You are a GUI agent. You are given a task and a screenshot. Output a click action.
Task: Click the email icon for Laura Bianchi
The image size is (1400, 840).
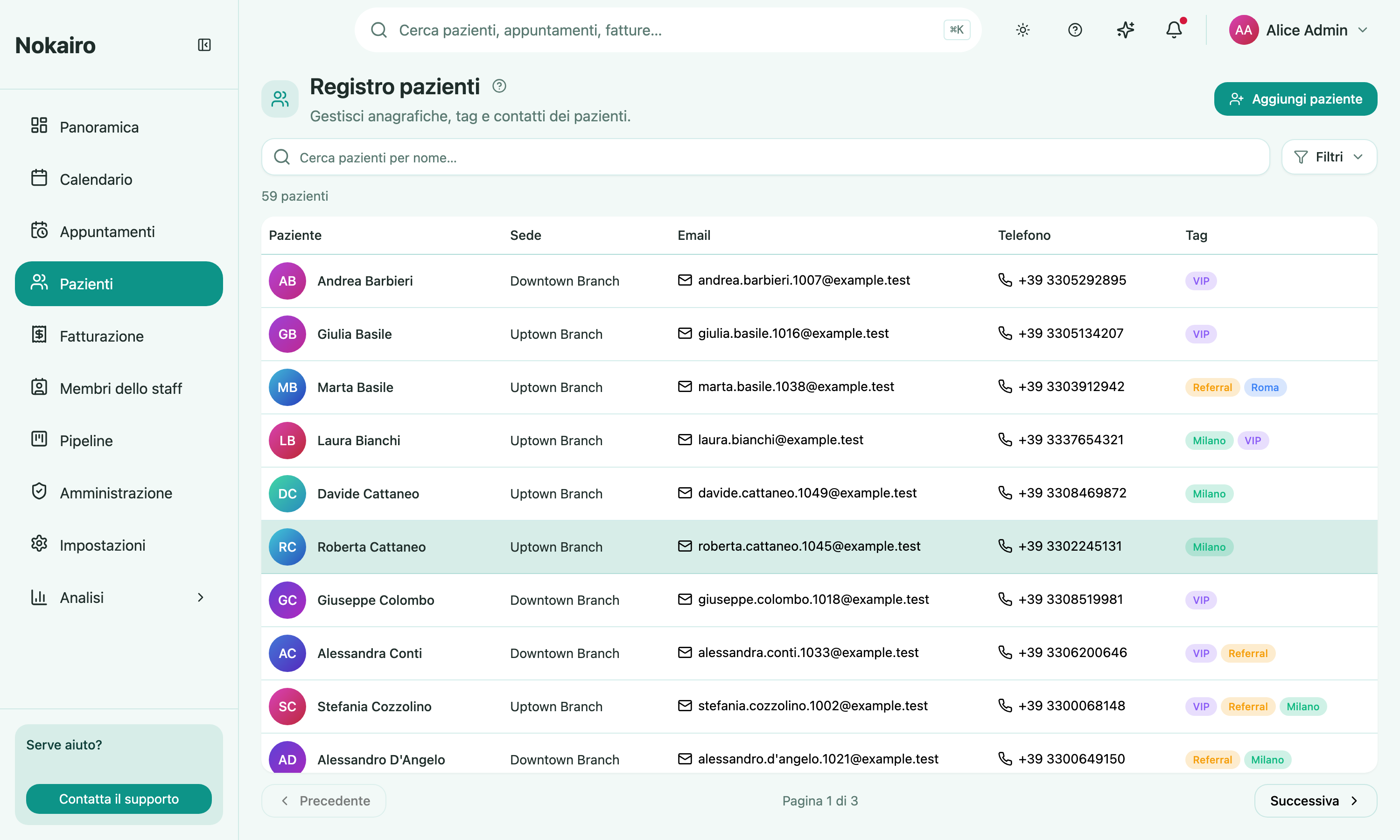(x=685, y=440)
